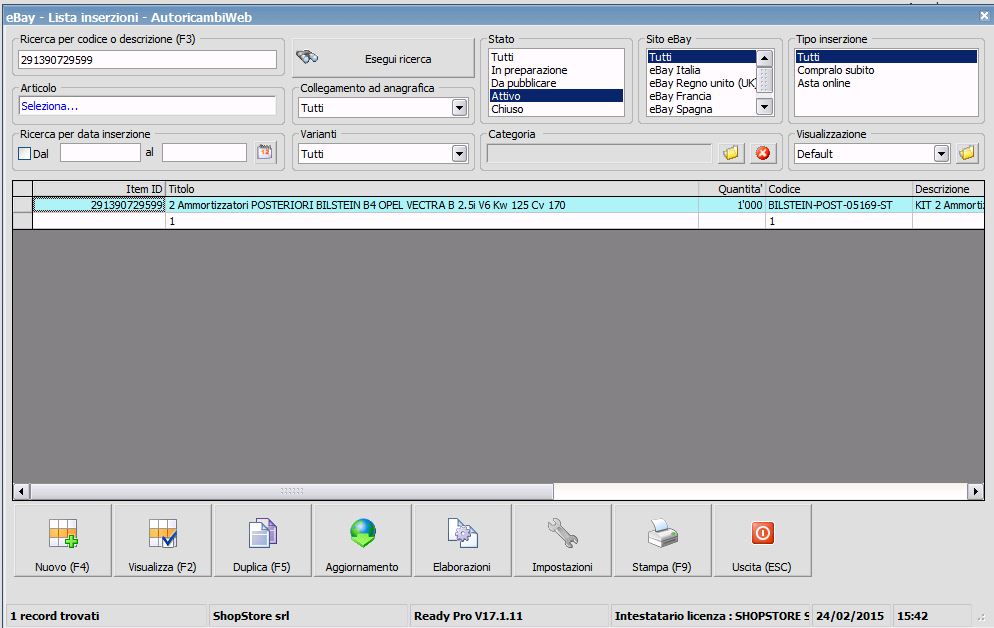Click the Articolo Seleziona... field
The image size is (994, 628).
point(148,106)
